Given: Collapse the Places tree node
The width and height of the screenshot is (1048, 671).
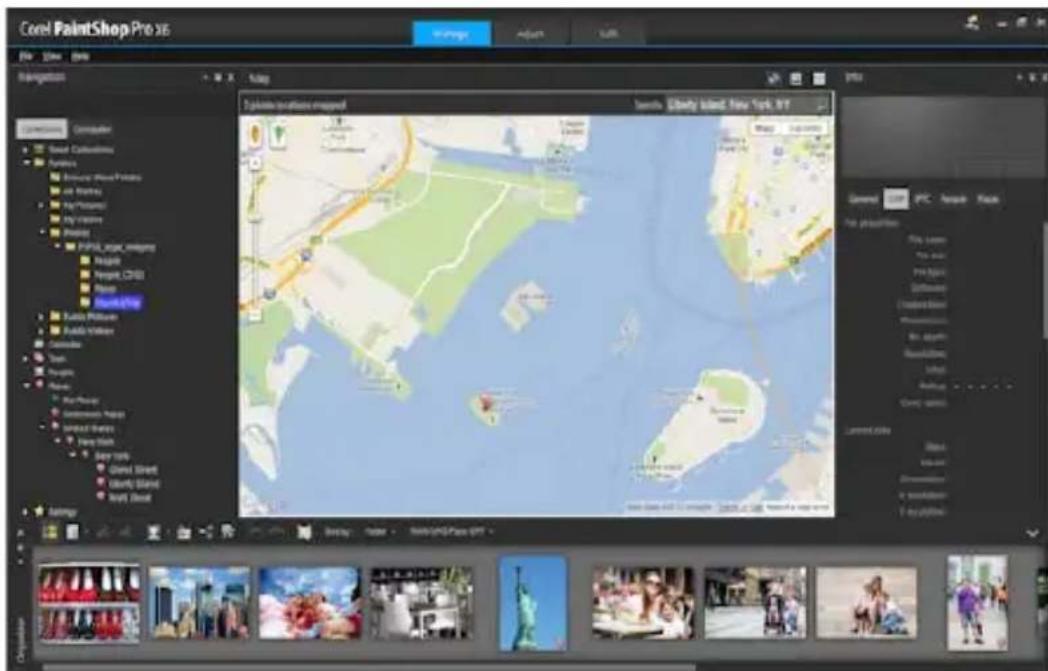Looking at the screenshot, I should 26,386.
